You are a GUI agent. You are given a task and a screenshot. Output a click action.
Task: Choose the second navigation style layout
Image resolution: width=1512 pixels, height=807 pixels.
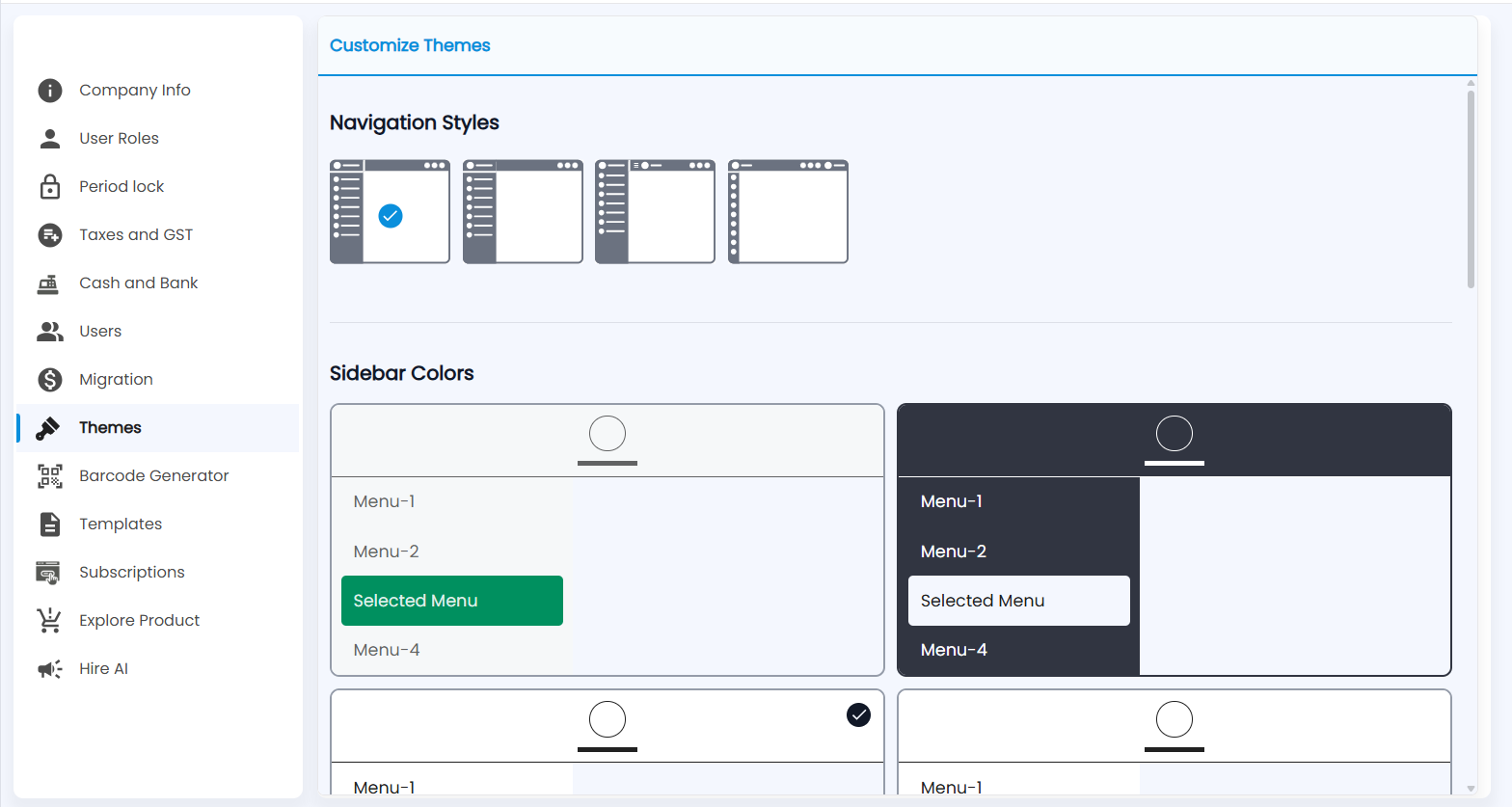pos(523,211)
